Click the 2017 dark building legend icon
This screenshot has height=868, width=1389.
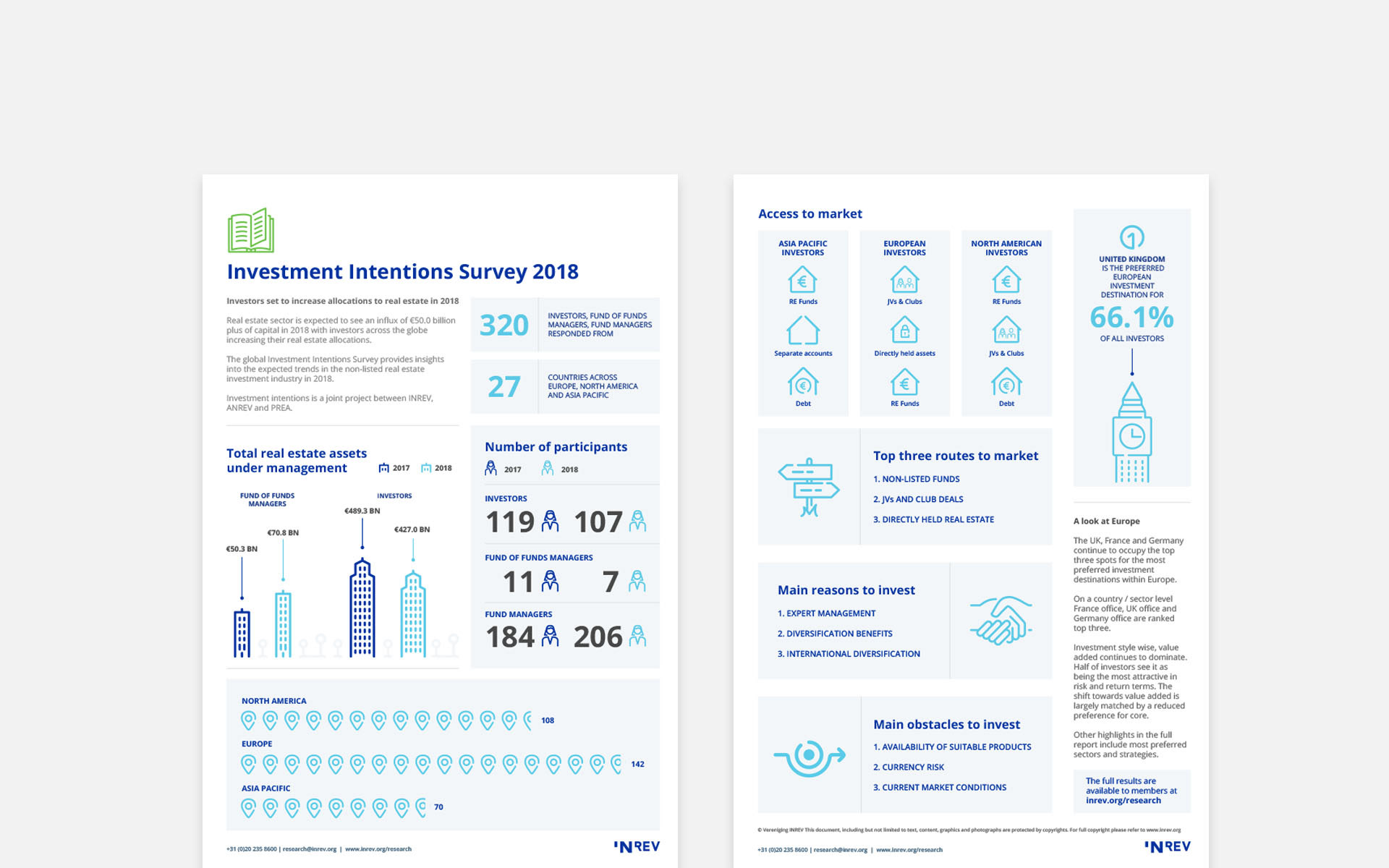click(x=384, y=468)
